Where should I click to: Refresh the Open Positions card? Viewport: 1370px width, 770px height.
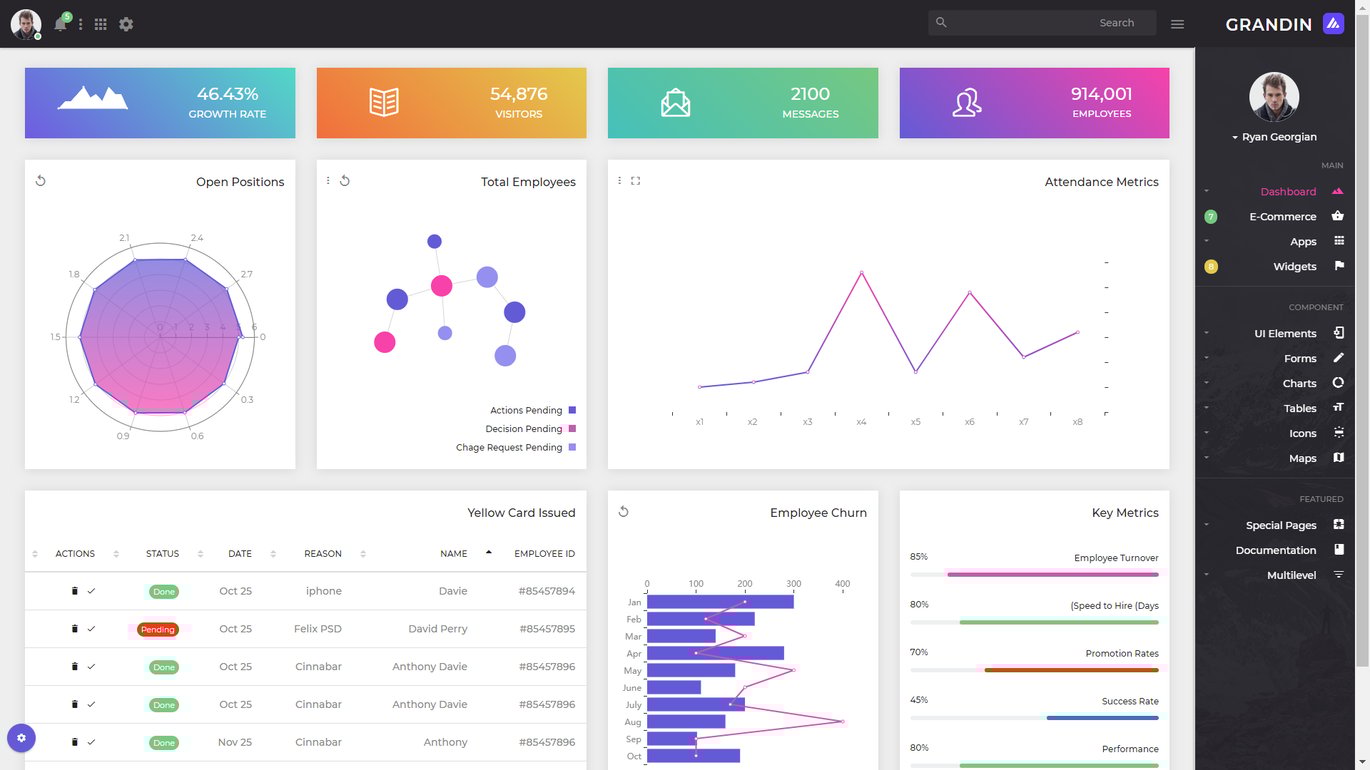(x=41, y=181)
